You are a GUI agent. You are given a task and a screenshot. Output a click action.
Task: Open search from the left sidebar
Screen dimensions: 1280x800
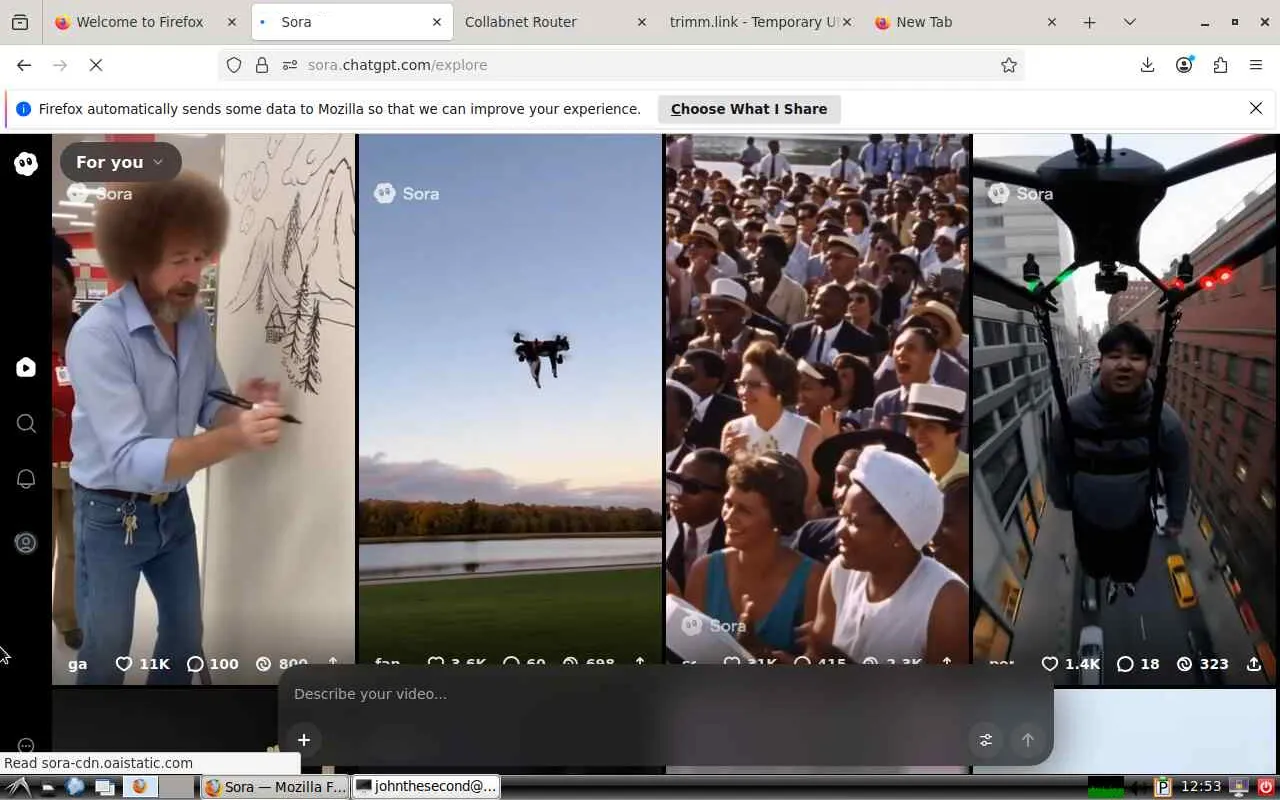click(x=26, y=424)
